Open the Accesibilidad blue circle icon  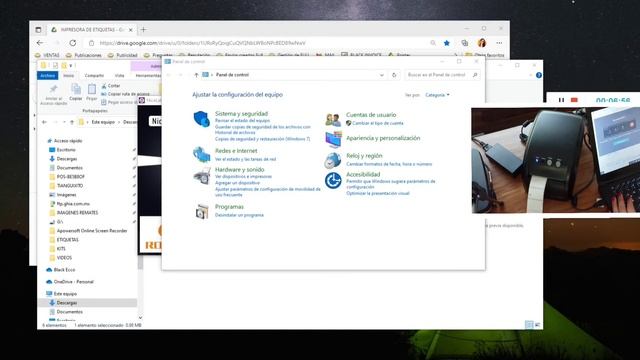click(333, 180)
